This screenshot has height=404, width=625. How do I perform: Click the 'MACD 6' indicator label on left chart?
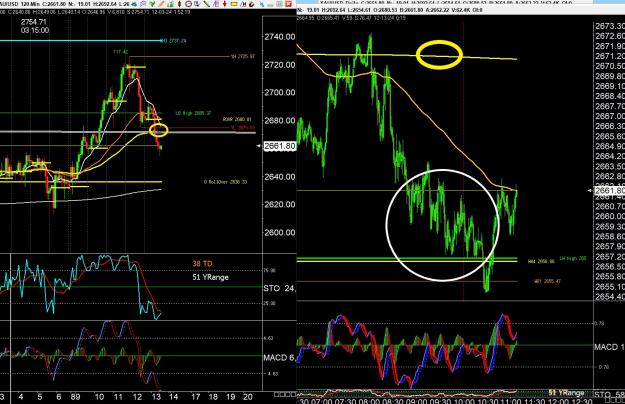point(279,358)
